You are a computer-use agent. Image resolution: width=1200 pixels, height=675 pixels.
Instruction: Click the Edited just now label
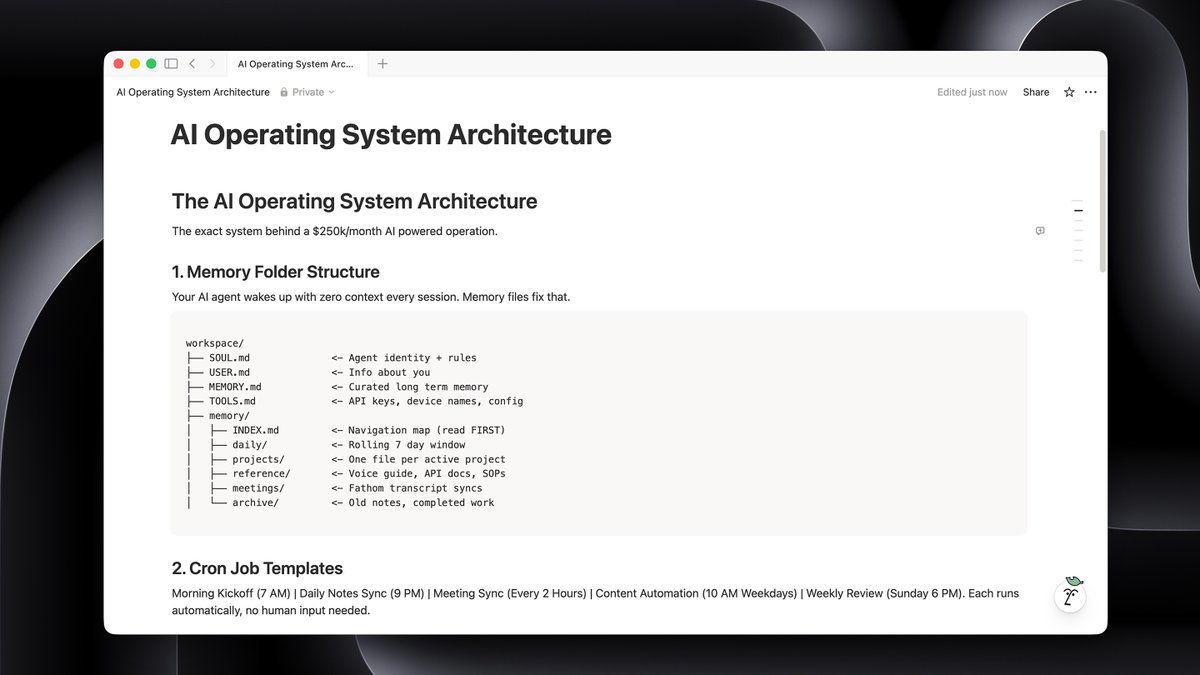tap(972, 92)
